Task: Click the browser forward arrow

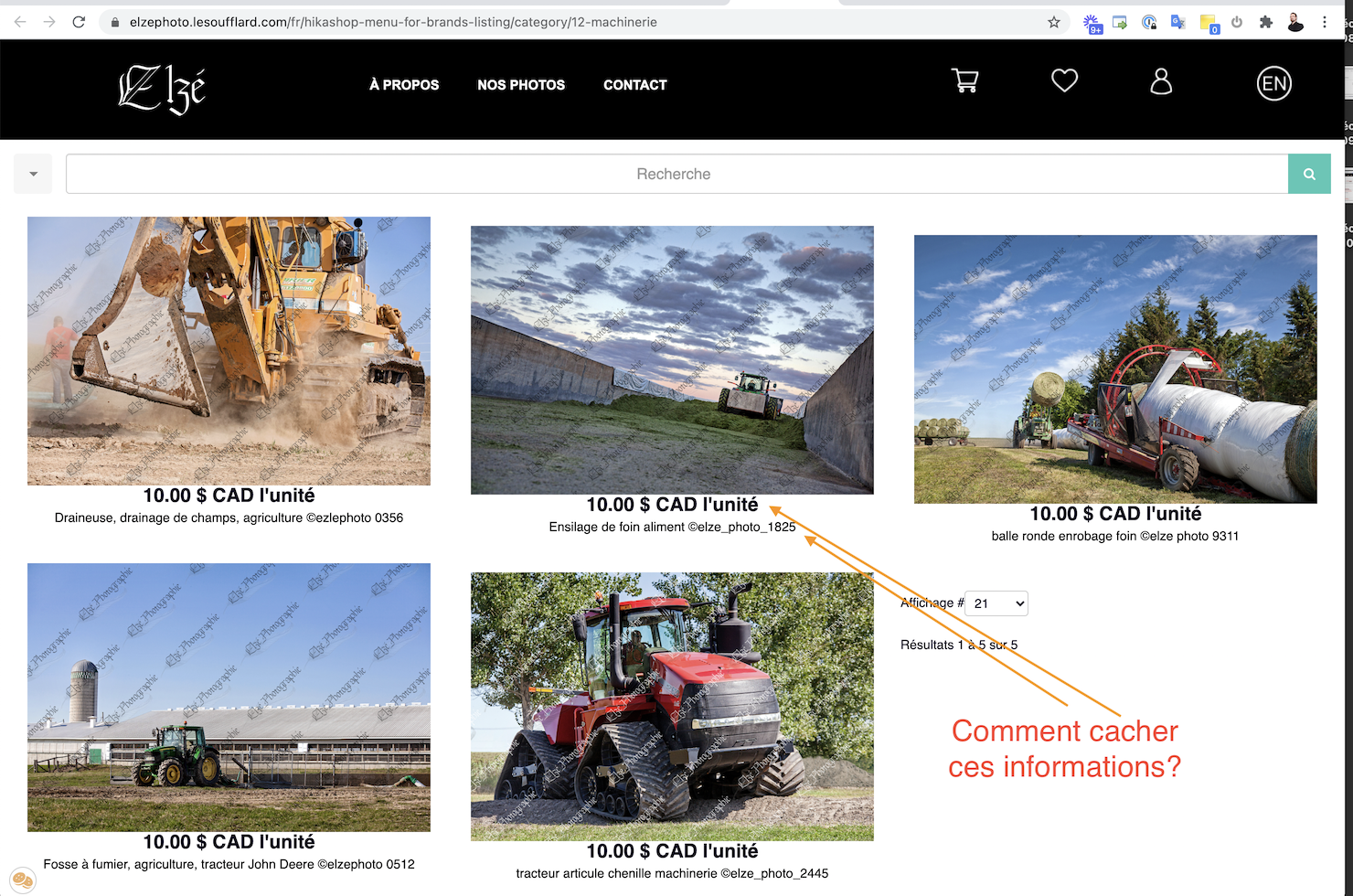Action: point(49,22)
